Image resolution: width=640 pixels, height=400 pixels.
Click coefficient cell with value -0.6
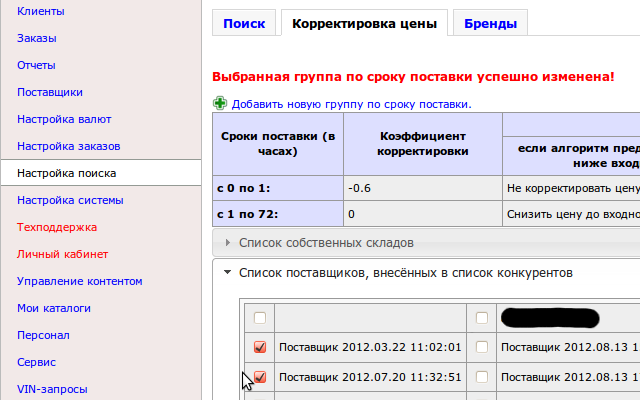(x=422, y=187)
